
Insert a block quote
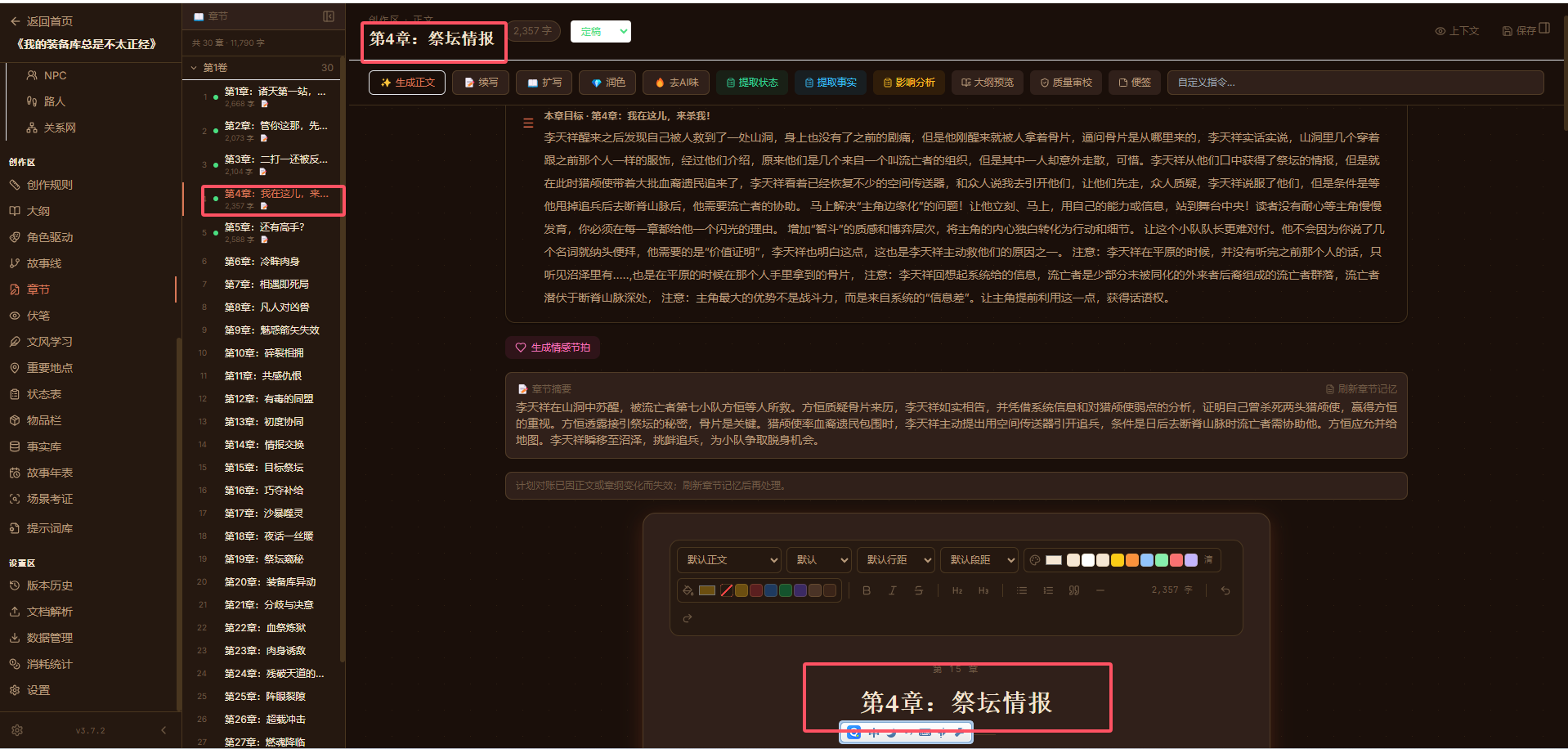tap(1074, 590)
